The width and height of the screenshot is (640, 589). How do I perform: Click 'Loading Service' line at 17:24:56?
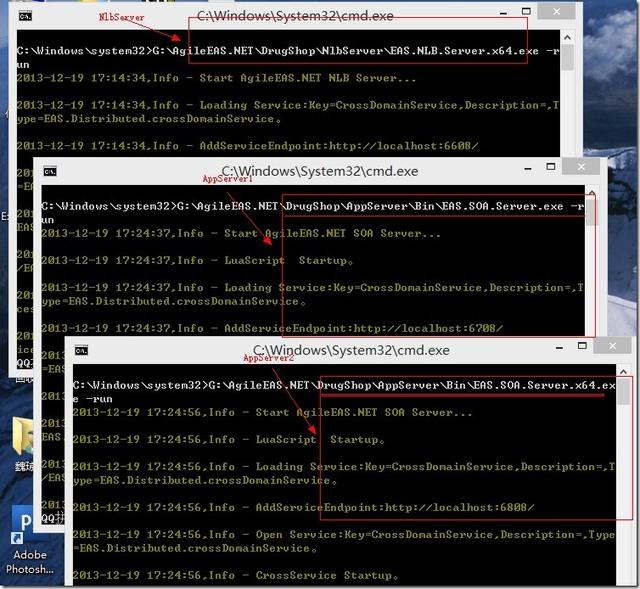[344, 473]
